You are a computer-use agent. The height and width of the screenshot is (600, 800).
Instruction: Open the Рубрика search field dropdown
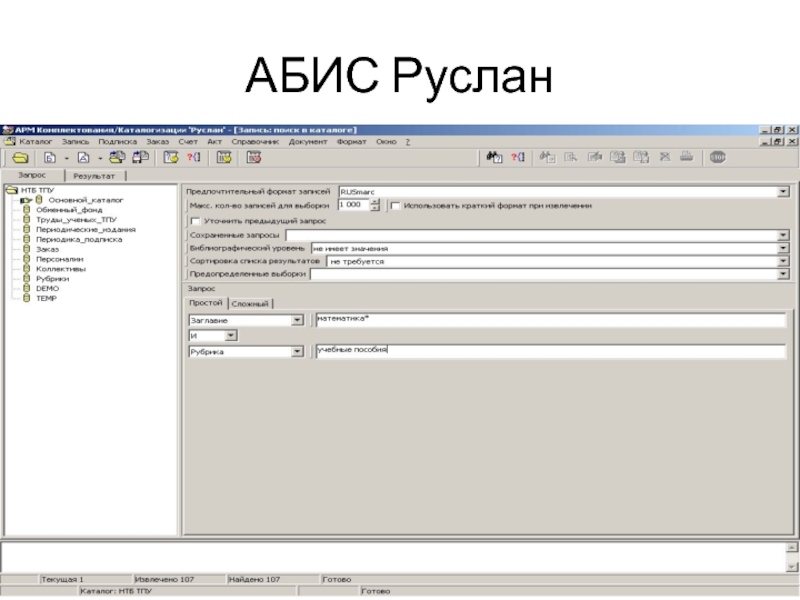(x=297, y=352)
